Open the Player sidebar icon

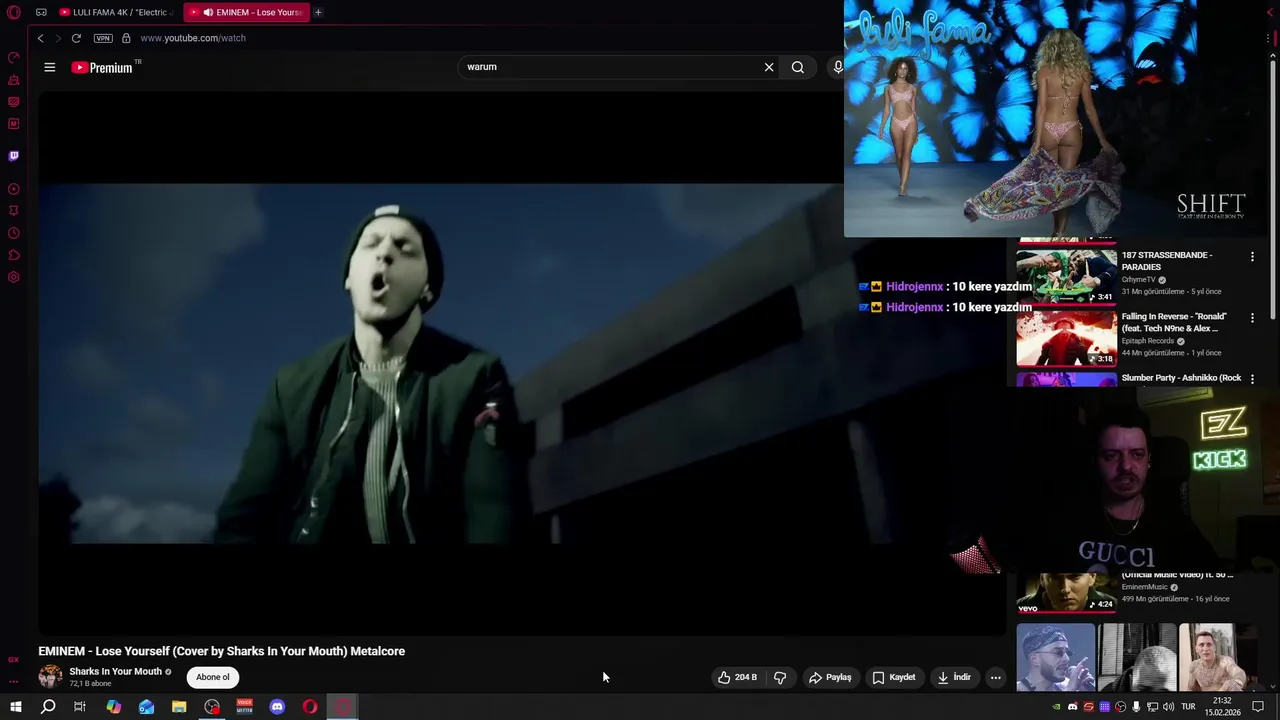point(14,189)
